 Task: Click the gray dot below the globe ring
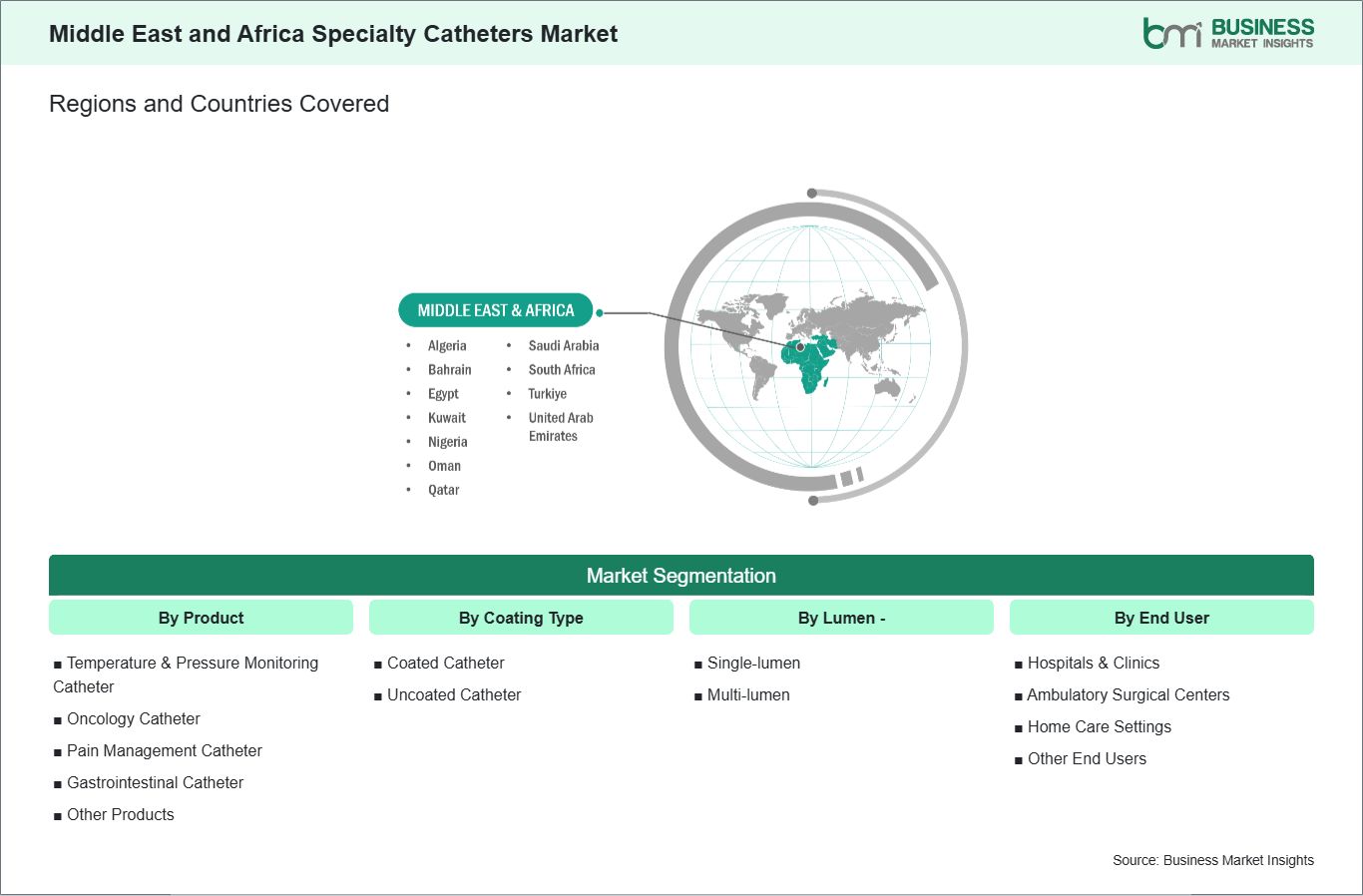click(x=813, y=500)
